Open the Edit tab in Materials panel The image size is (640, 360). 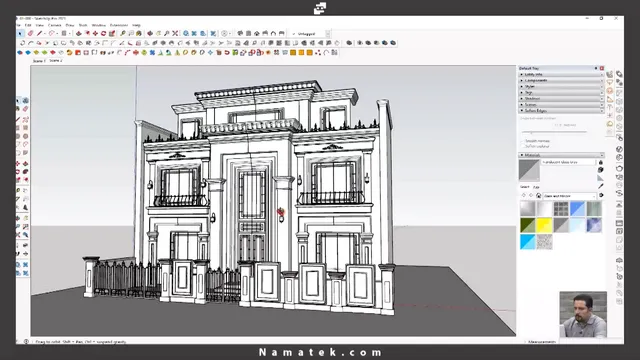[536, 187]
